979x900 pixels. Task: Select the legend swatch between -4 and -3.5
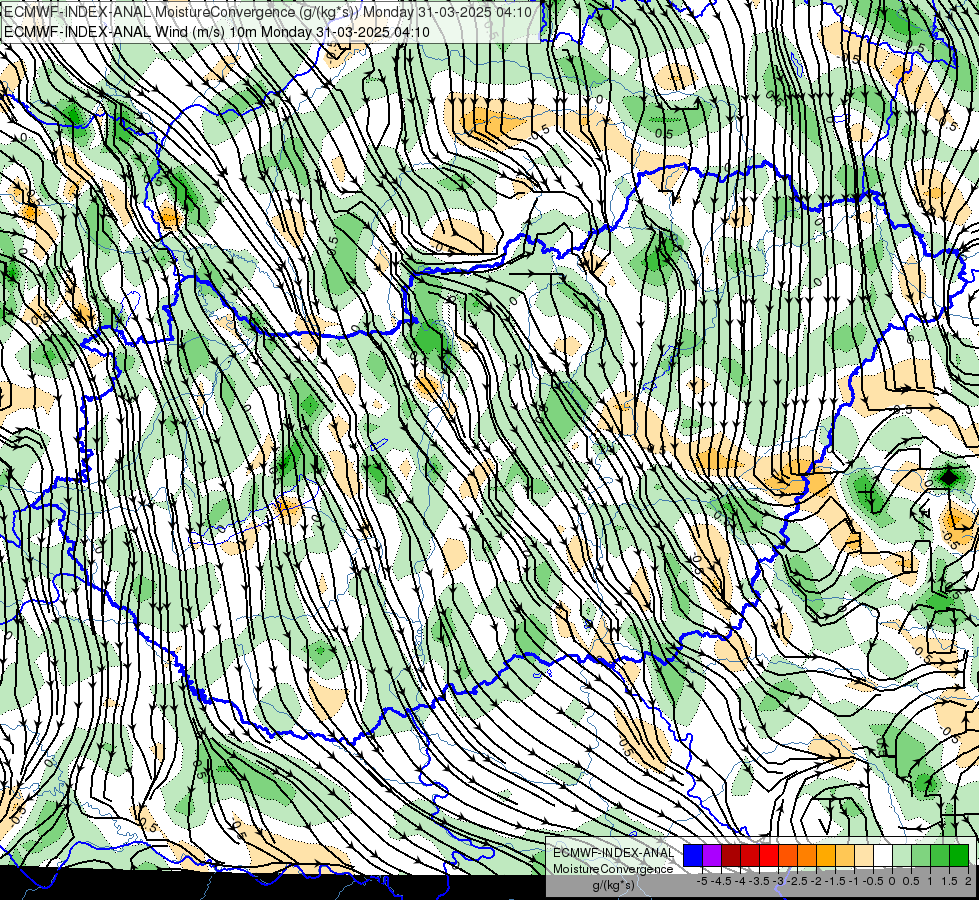click(x=750, y=856)
